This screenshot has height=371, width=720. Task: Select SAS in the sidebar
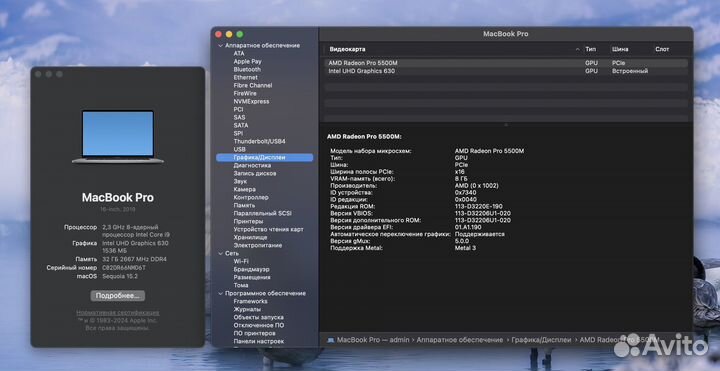[x=239, y=117]
